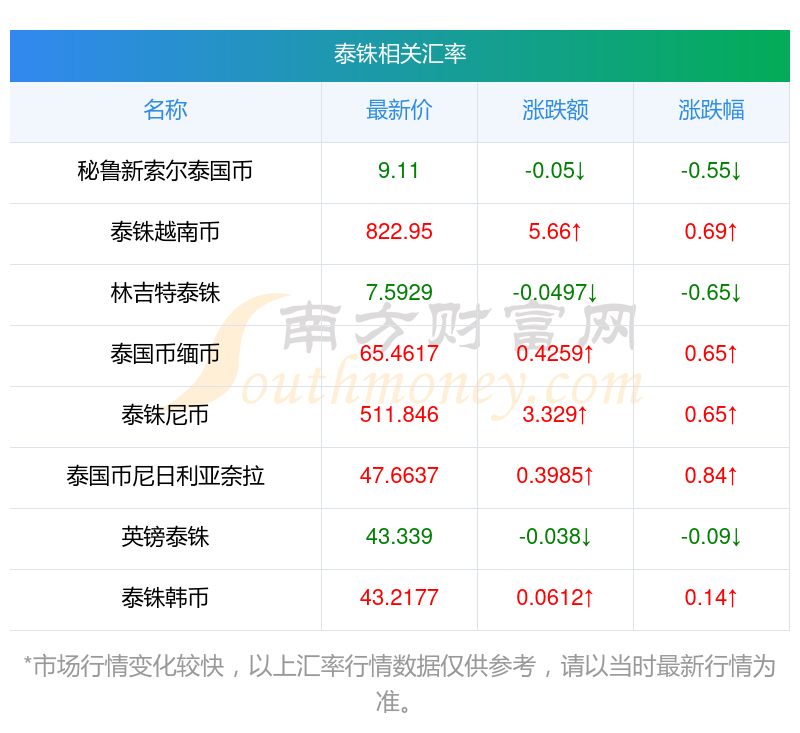800x733 pixels.
Task: Click the 名称 column header
Action: (x=165, y=110)
